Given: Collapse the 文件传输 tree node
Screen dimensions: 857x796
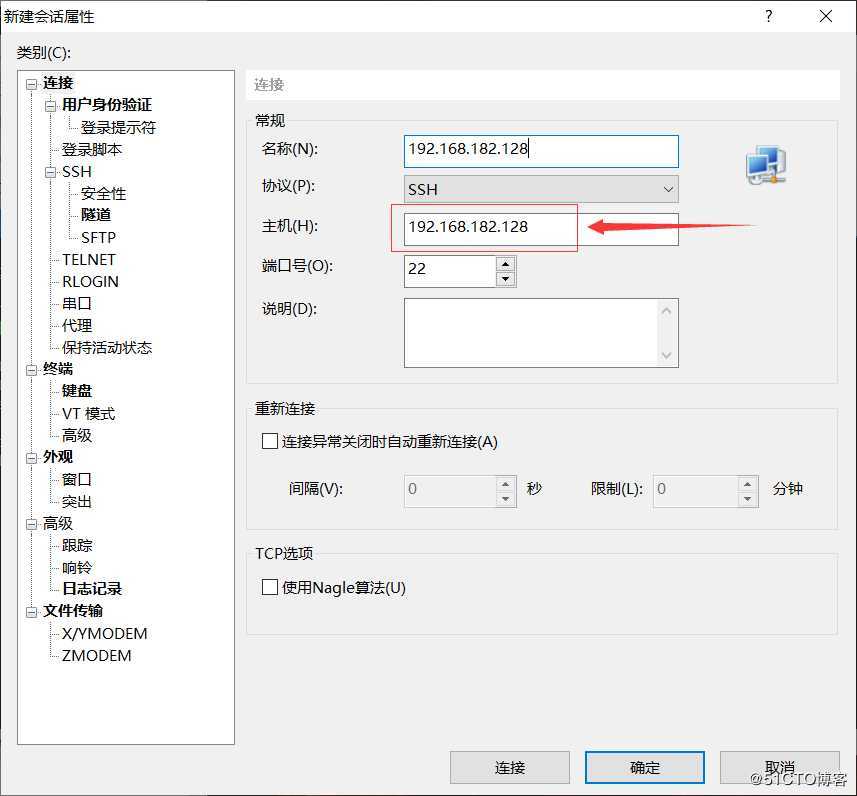Looking at the screenshot, I should coord(32,612).
